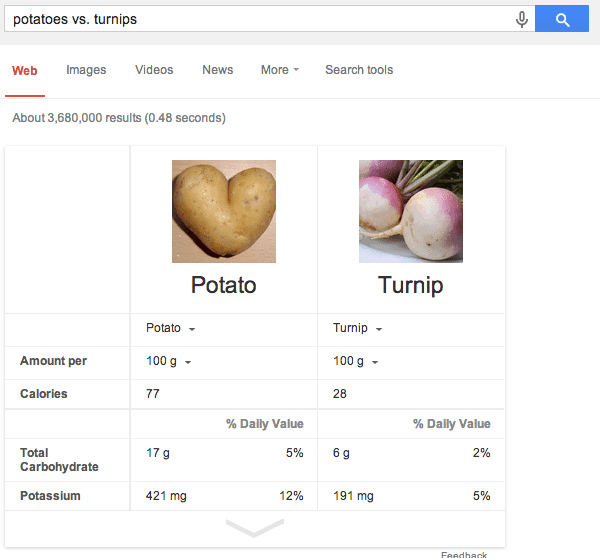Open the Potato variety dropdown
The width and height of the screenshot is (600, 558).
point(171,328)
